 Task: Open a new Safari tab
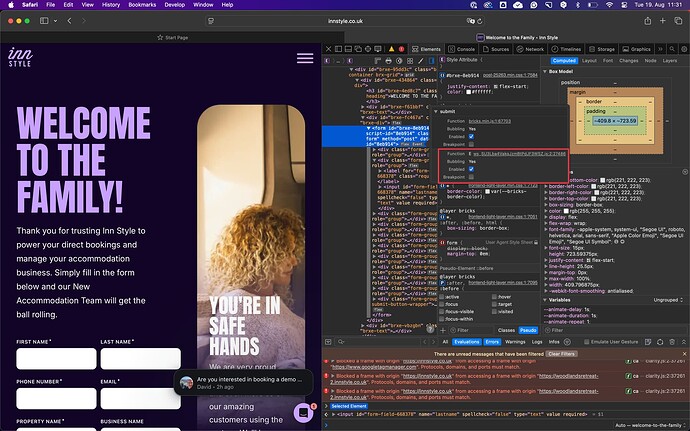(662, 21)
